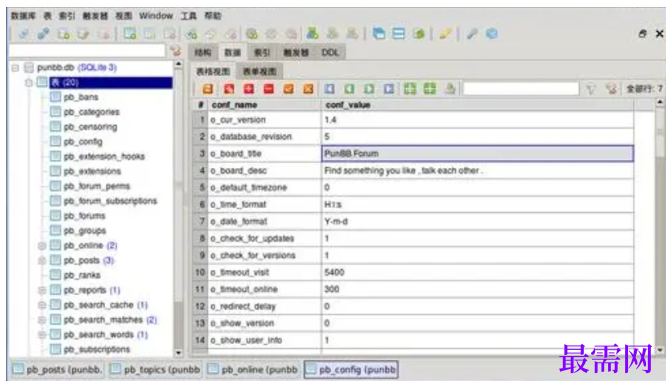Open the Window menu

(156, 16)
